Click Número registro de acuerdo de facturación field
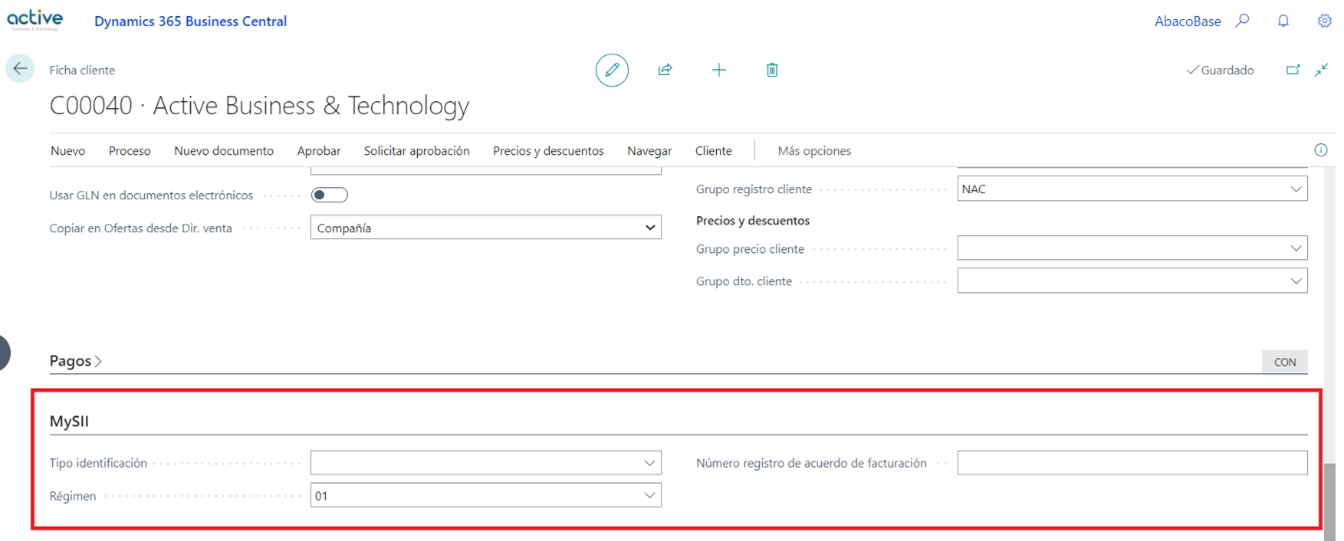This screenshot has width=1344, height=541. click(1132, 463)
